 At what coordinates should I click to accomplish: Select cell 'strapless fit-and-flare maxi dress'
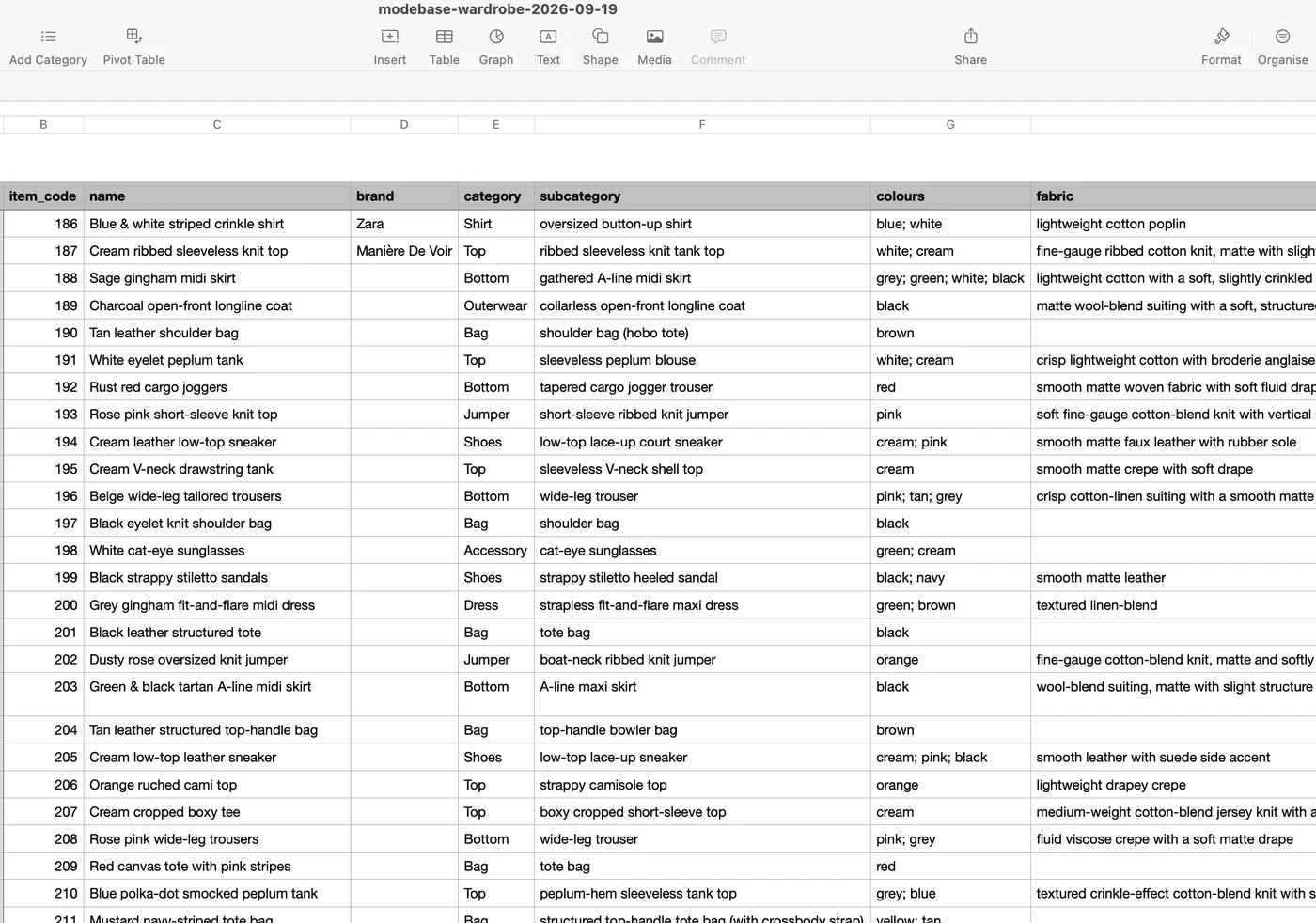(702, 605)
